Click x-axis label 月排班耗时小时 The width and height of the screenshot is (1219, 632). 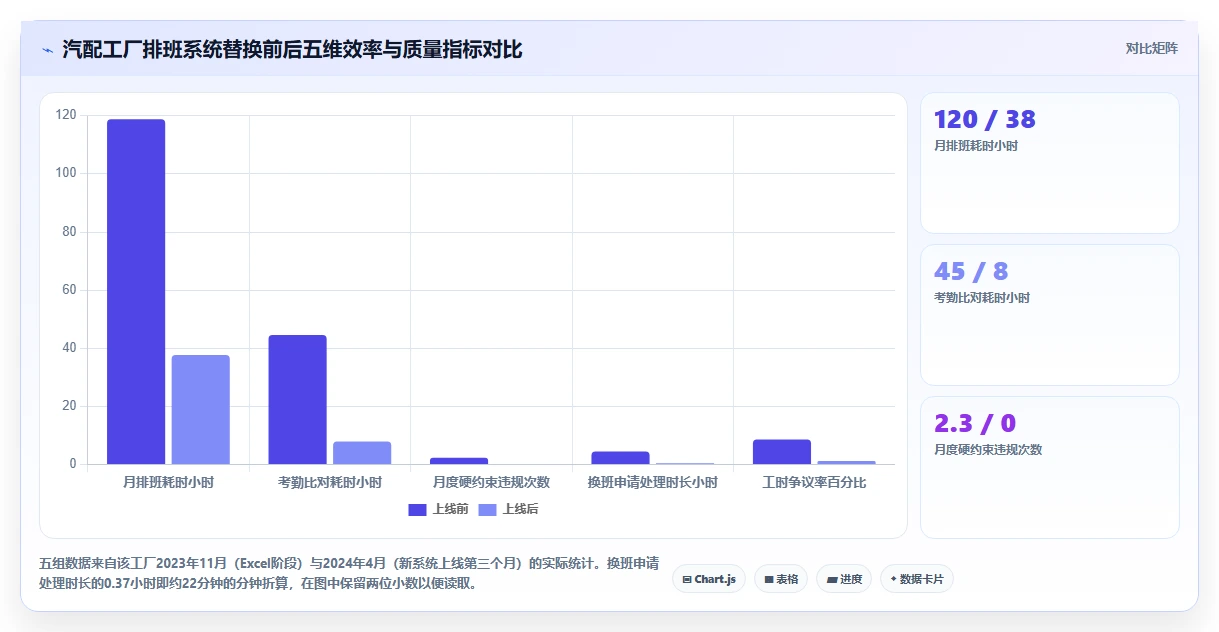168,482
